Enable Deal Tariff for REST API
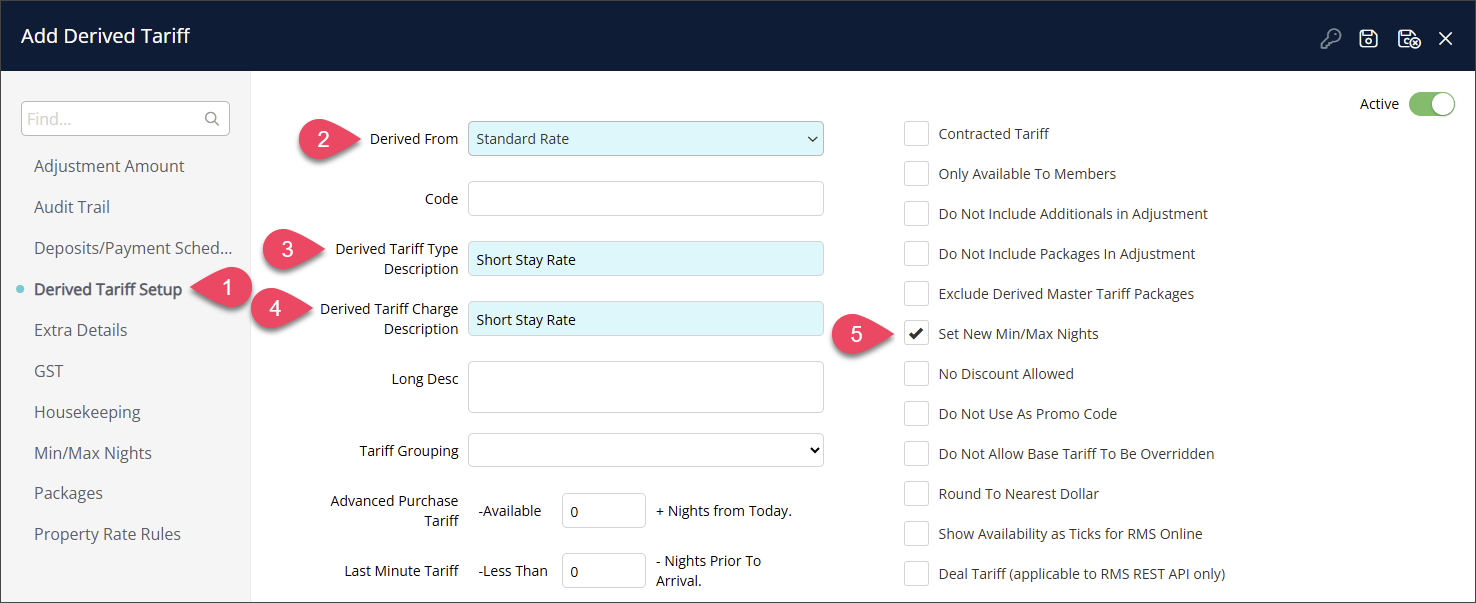 (x=916, y=573)
